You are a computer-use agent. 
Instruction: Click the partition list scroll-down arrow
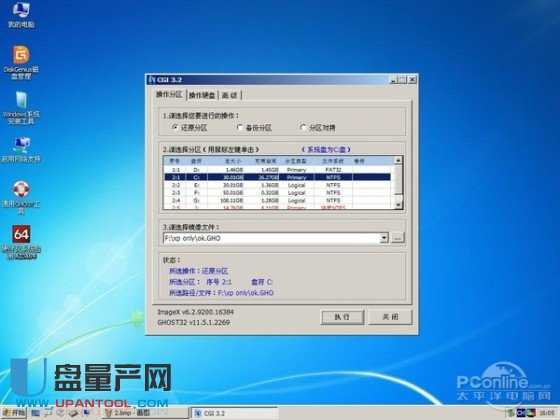coord(398,205)
